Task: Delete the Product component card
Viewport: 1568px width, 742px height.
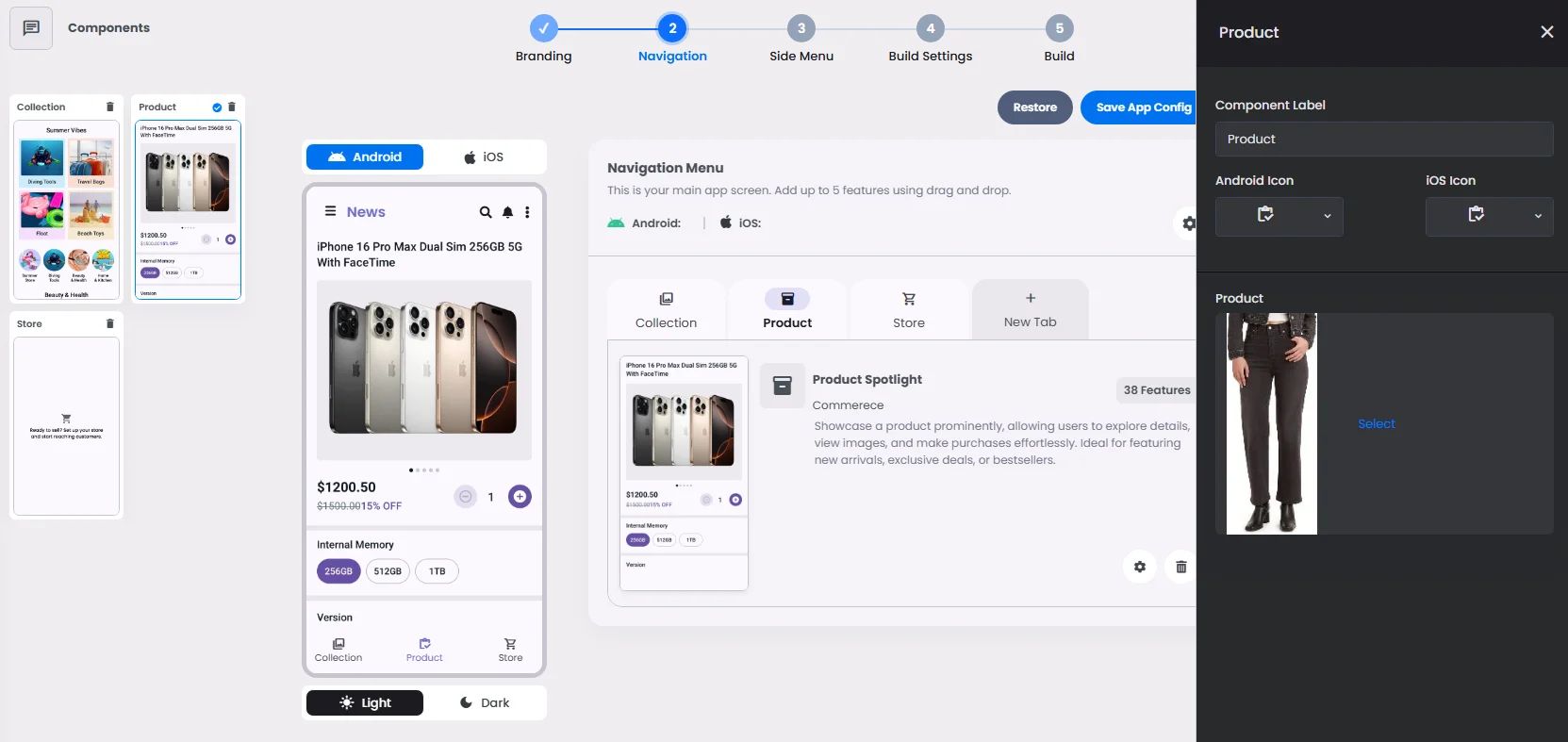Action: 232,107
